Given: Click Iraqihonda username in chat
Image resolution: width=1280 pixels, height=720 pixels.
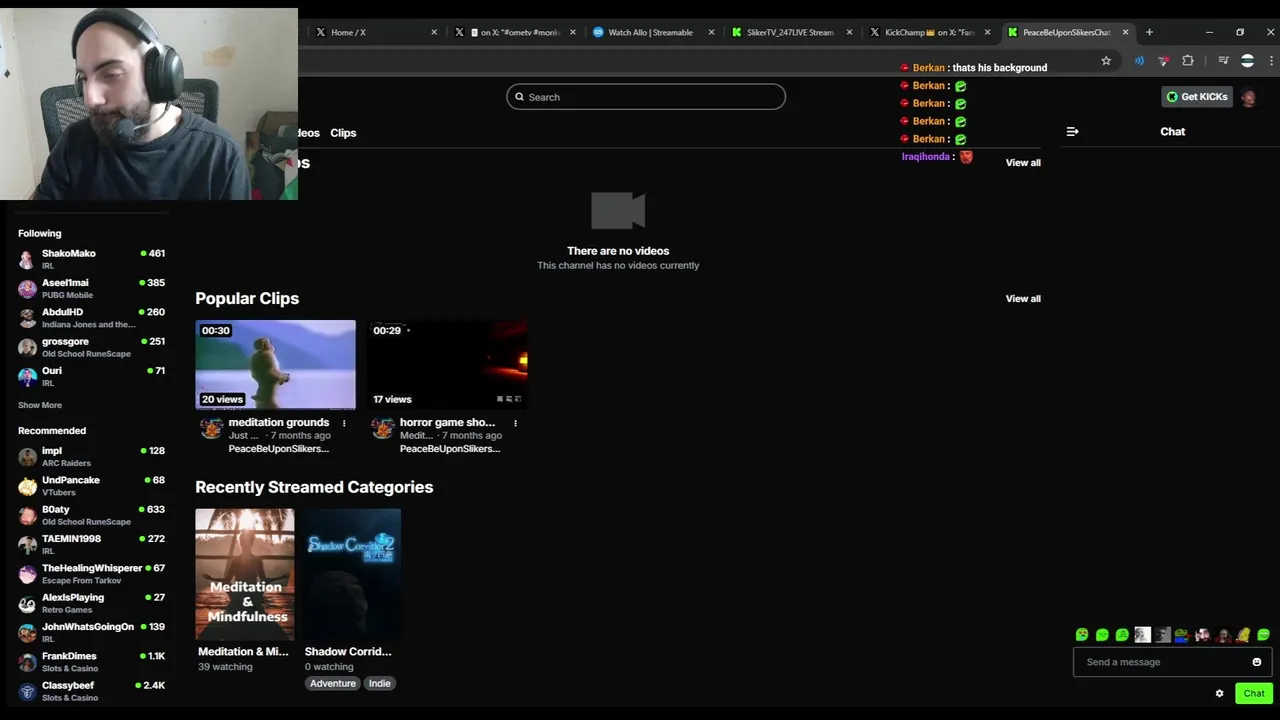Looking at the screenshot, I should (925, 157).
